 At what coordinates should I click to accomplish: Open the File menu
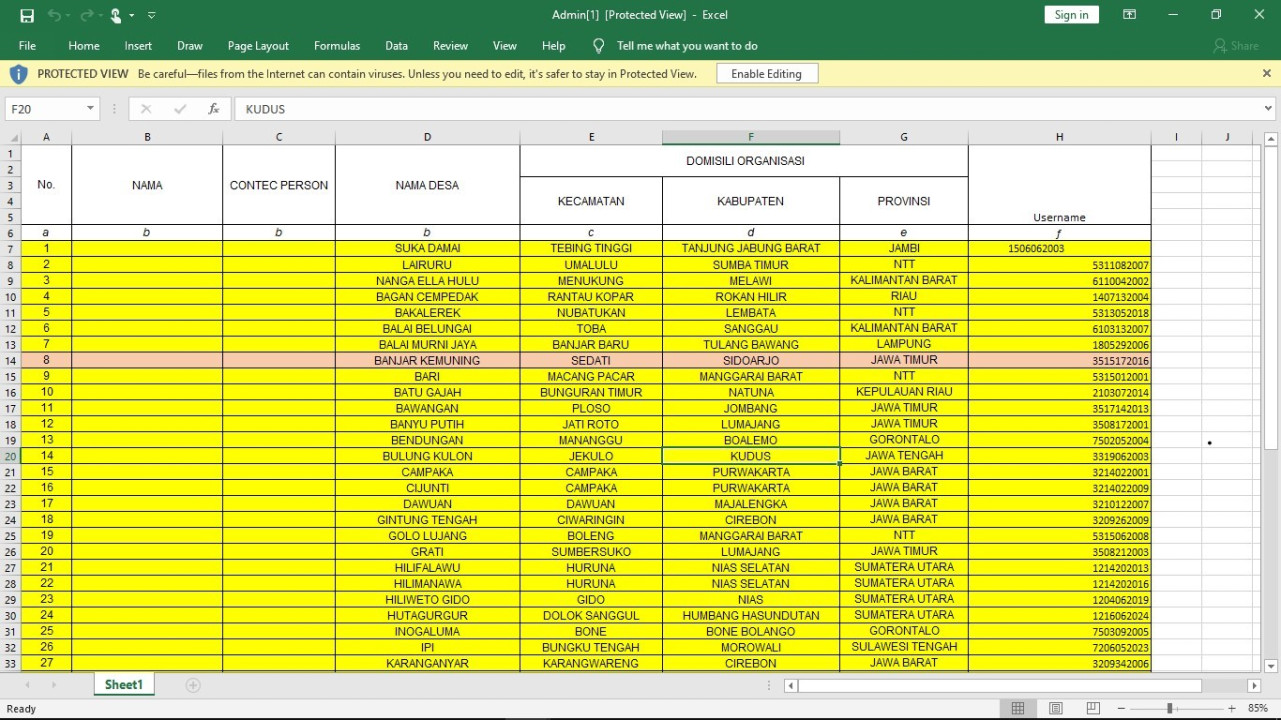pyautogui.click(x=27, y=46)
